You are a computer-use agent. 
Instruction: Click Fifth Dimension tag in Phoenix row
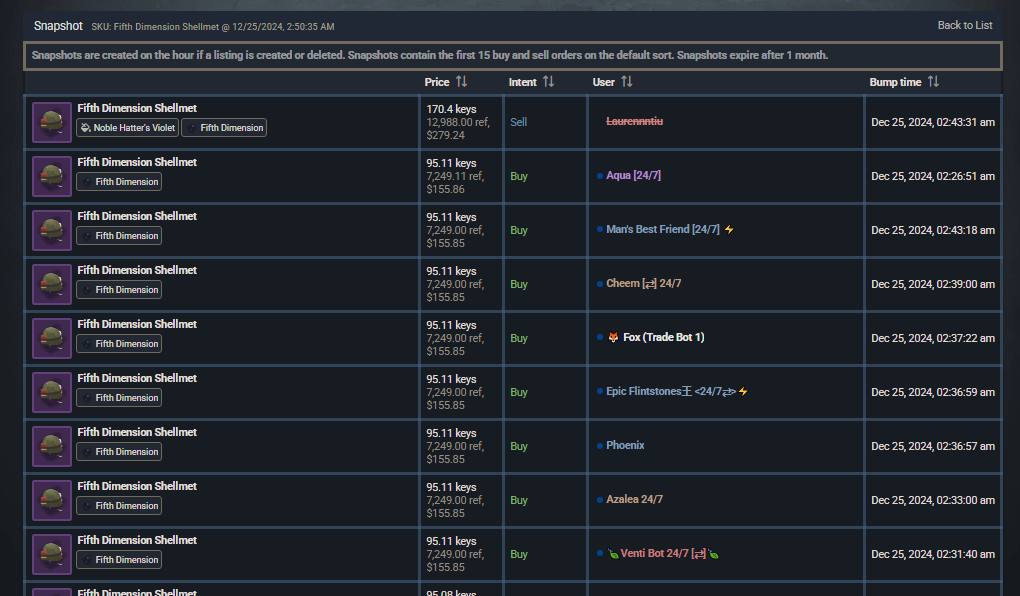[x=119, y=452]
